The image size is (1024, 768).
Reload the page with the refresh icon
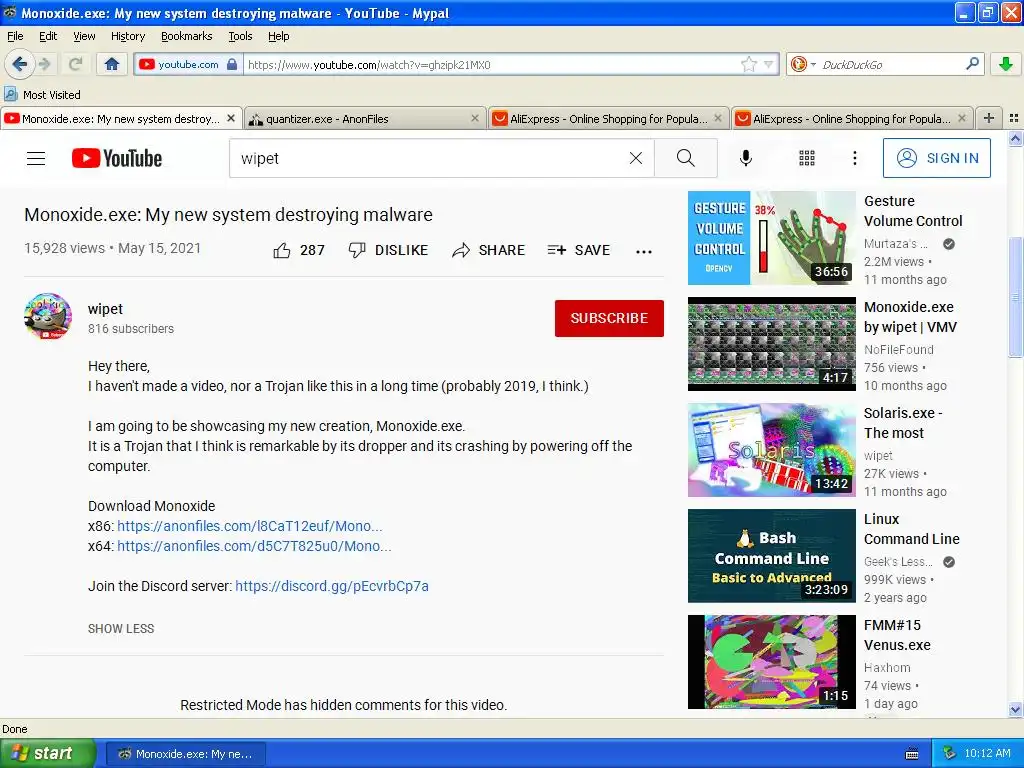[x=76, y=64]
